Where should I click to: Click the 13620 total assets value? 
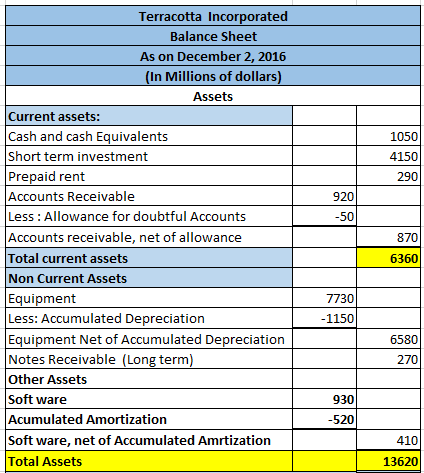click(388, 461)
